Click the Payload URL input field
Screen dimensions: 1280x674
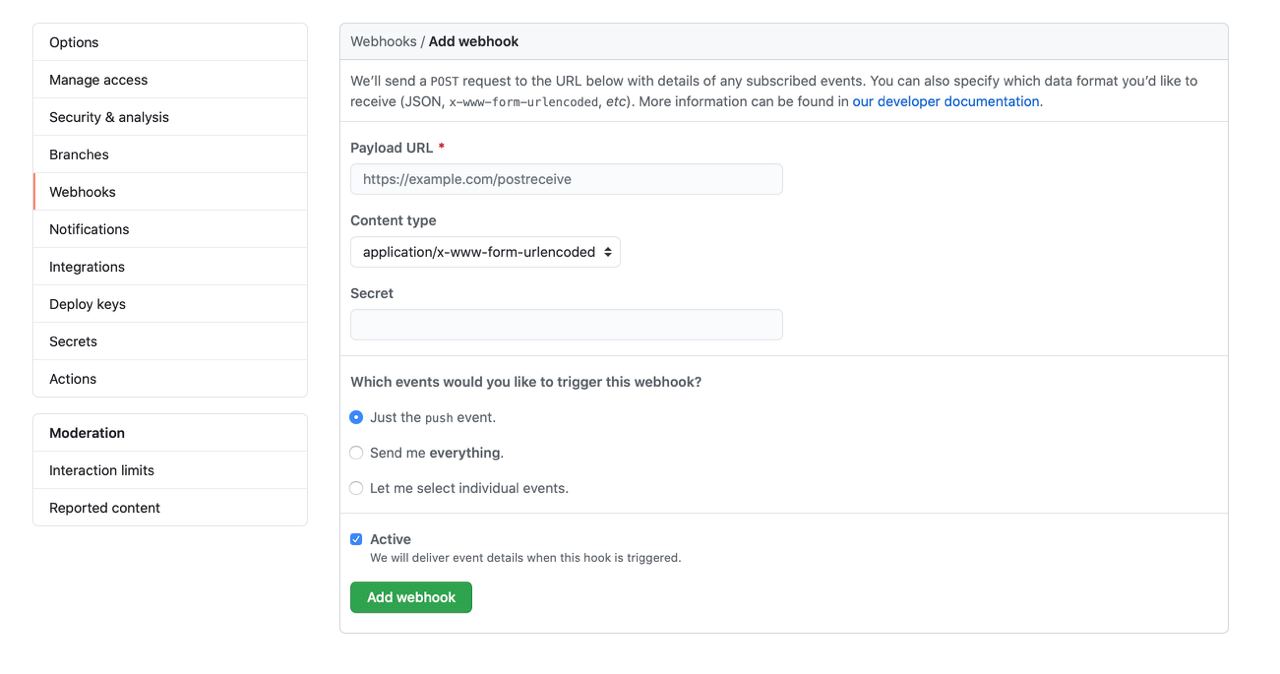coord(566,179)
